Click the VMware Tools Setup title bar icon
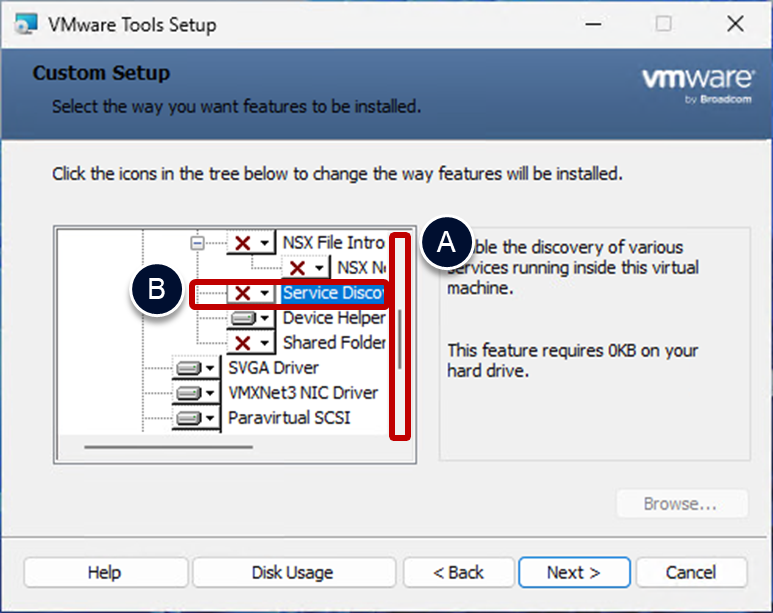The height and width of the screenshot is (613, 773). coord(29,24)
